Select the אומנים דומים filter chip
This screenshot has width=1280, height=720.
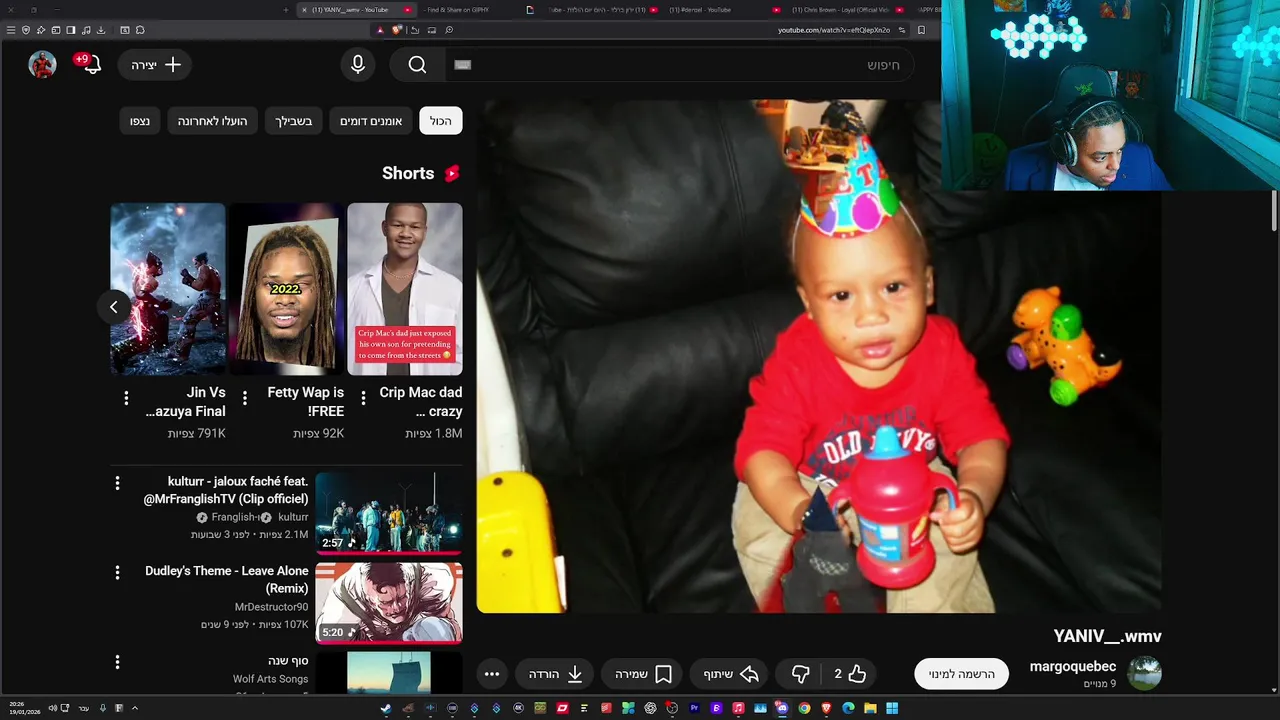[371, 121]
